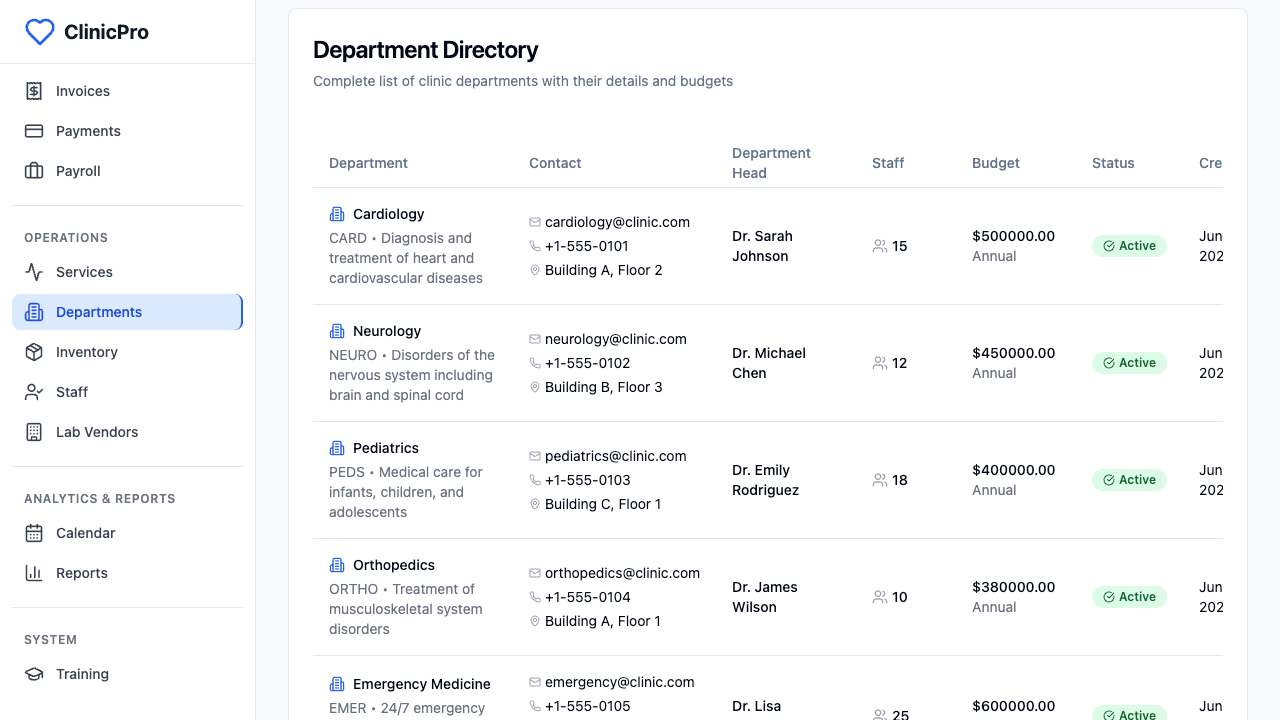Click the Invoices receipt icon in sidebar

click(34, 91)
